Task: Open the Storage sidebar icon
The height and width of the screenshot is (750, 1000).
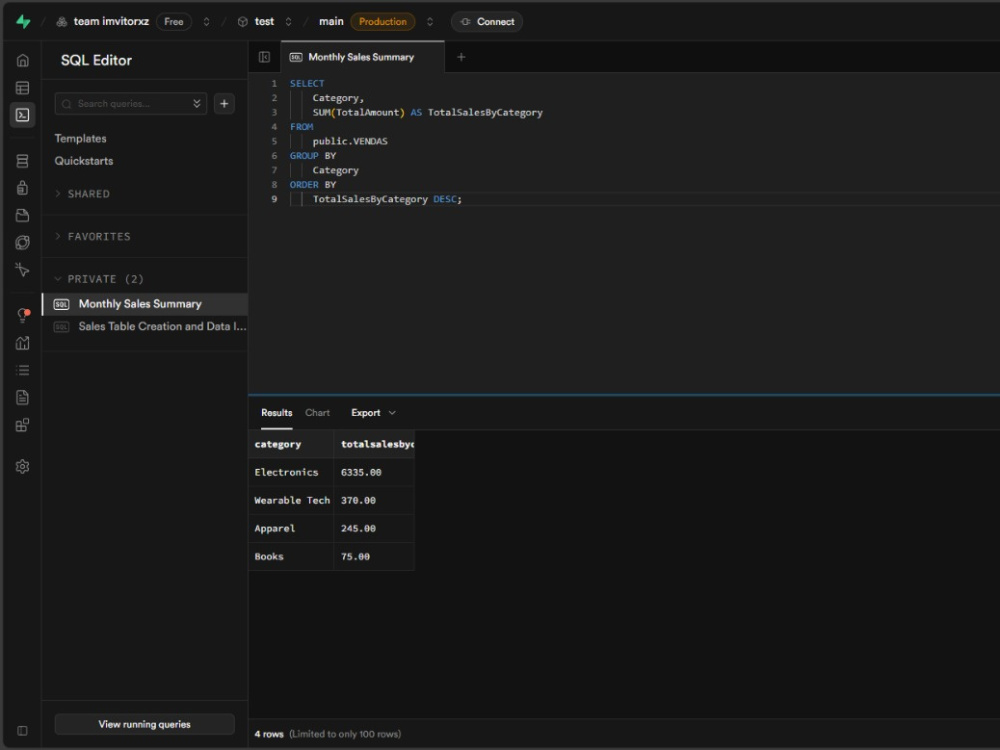Action: [22, 215]
